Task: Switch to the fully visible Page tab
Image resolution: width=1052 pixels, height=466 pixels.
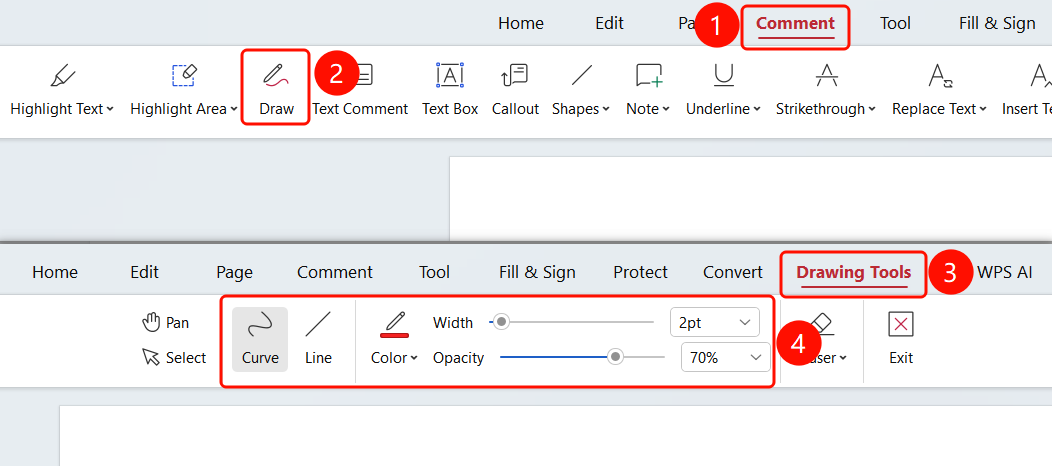Action: click(234, 272)
